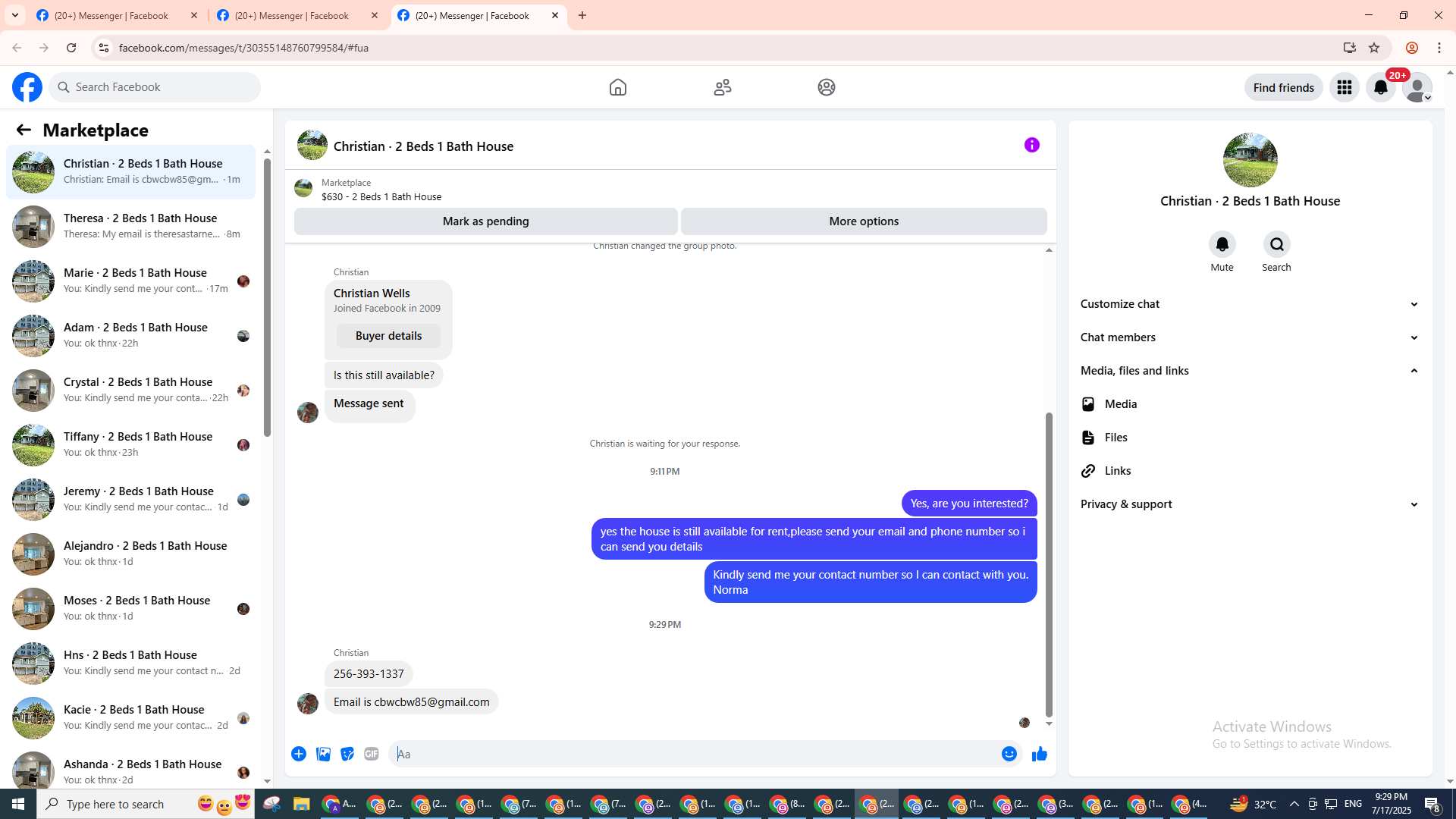The width and height of the screenshot is (1456, 819).
Task: Open Tiffany 2 Beds 1 Bath House chat
Action: point(131,445)
